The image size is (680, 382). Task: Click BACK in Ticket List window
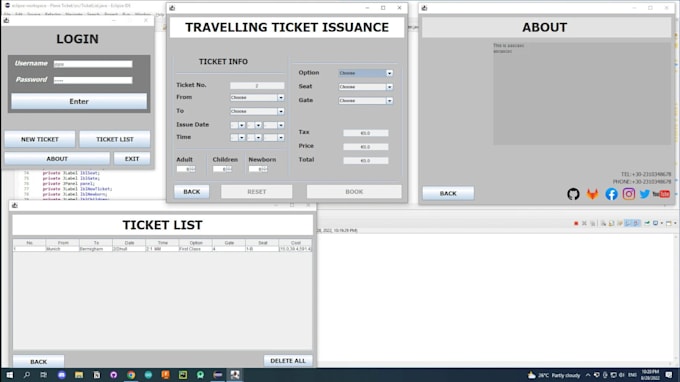[x=39, y=361]
